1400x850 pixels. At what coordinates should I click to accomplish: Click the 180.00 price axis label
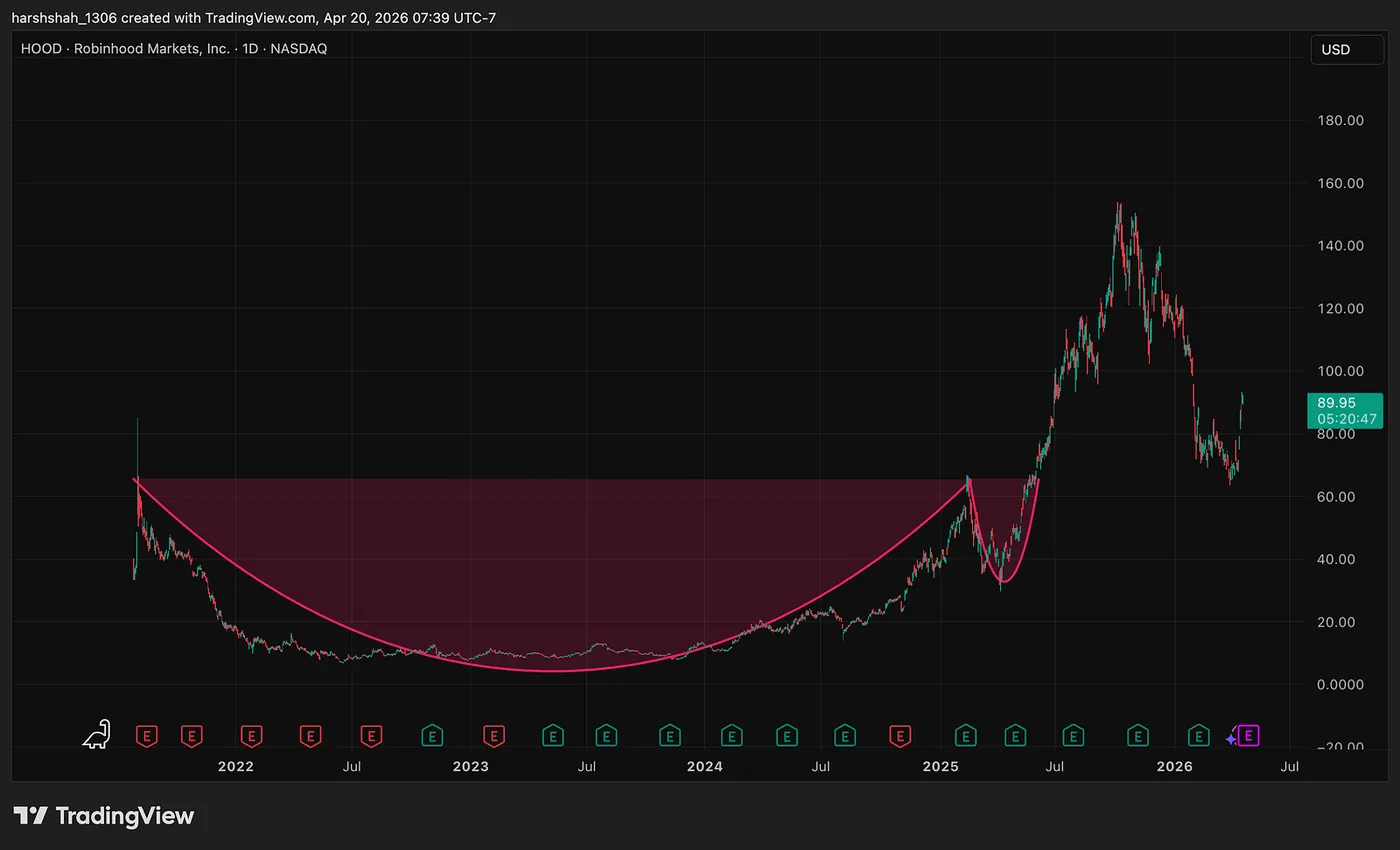[1341, 121]
